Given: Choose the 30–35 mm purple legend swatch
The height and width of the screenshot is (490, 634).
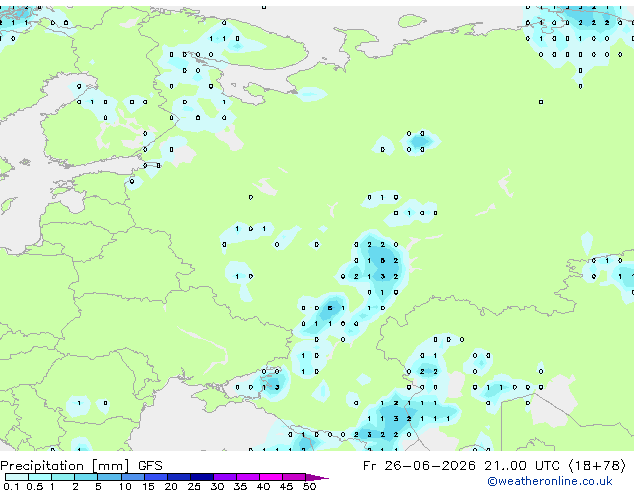Looking at the screenshot, I should 224,477.
